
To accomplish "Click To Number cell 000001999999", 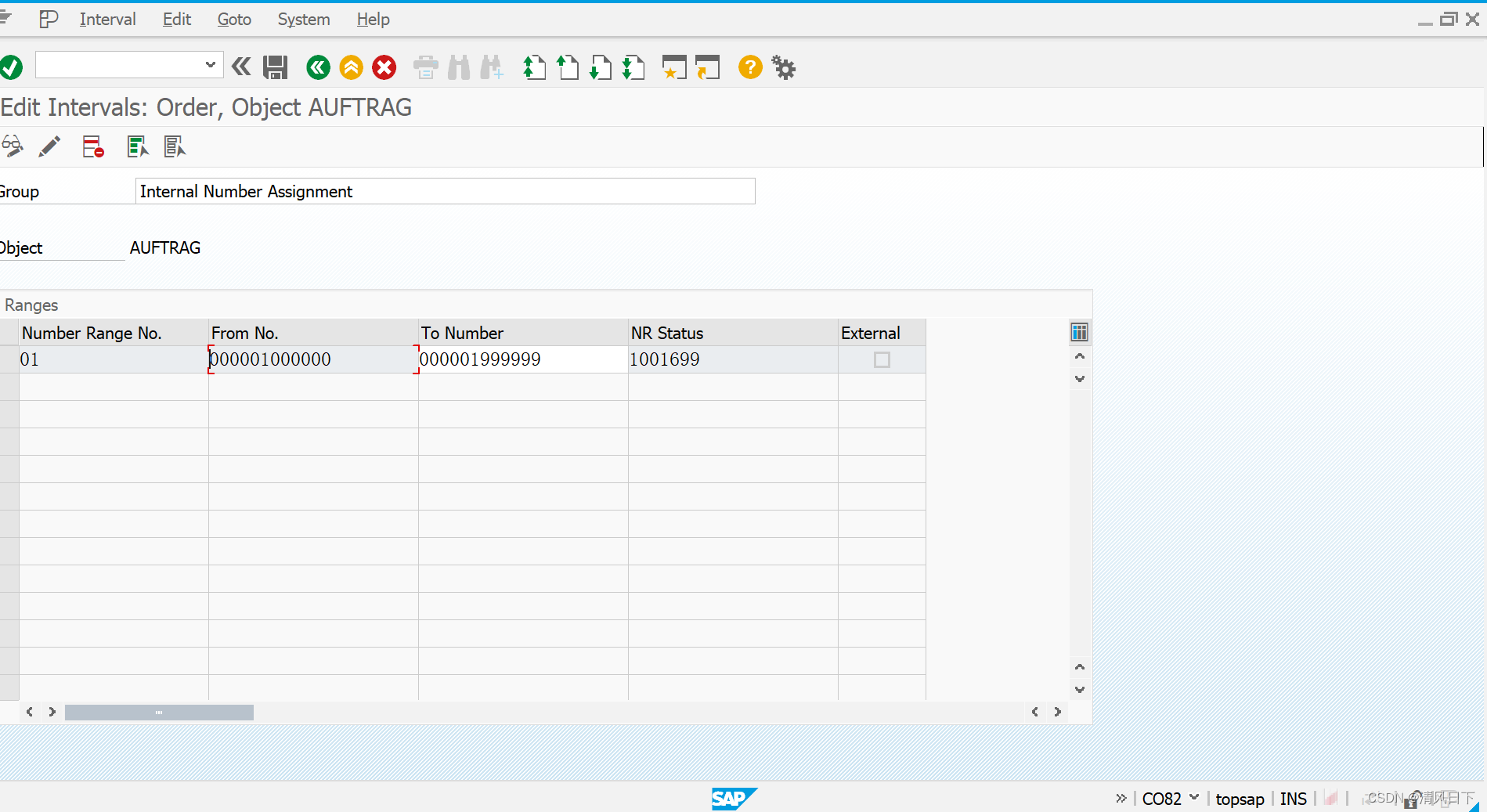I will (523, 359).
